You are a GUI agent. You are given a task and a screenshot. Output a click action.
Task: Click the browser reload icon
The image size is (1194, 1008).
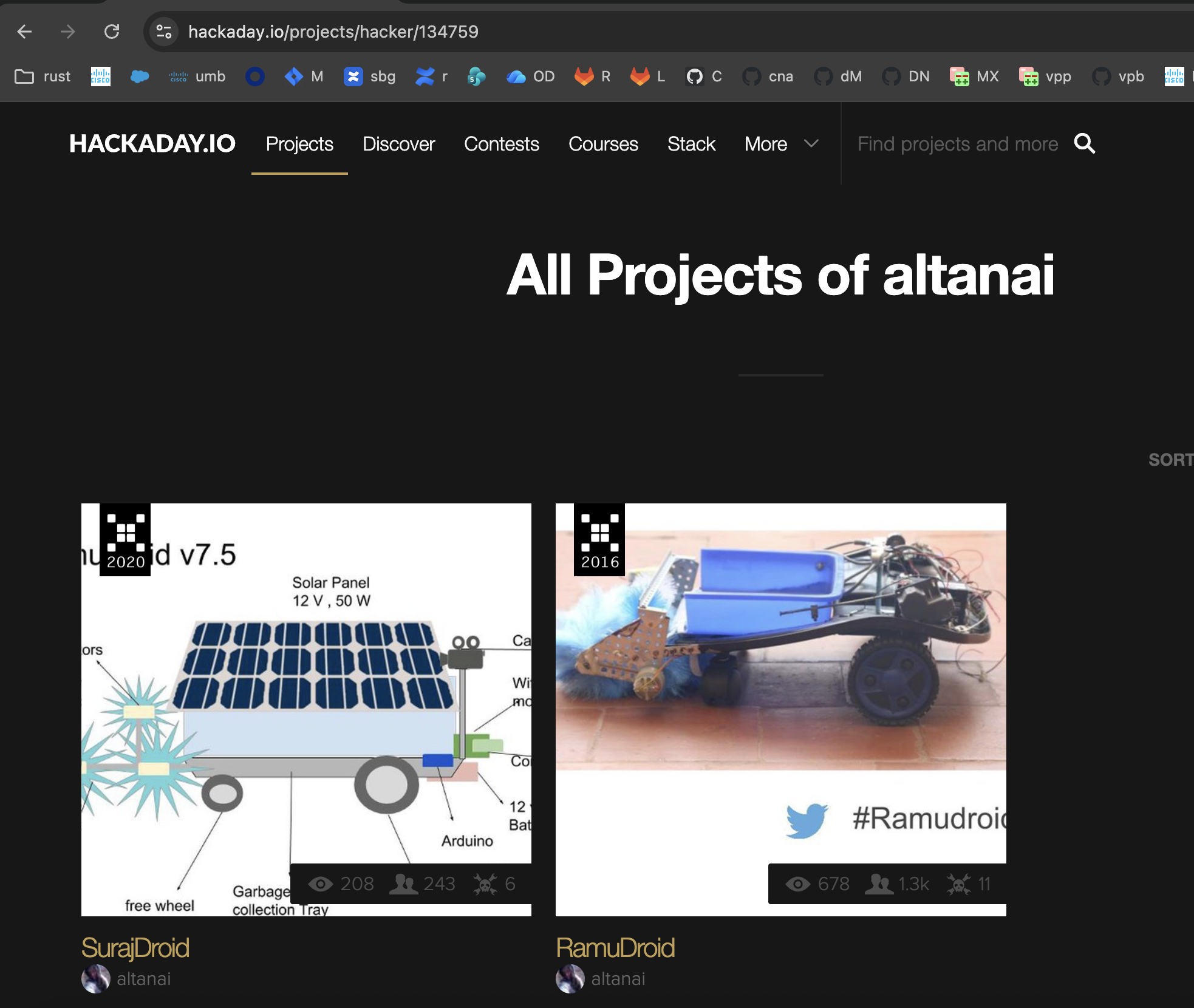click(112, 32)
